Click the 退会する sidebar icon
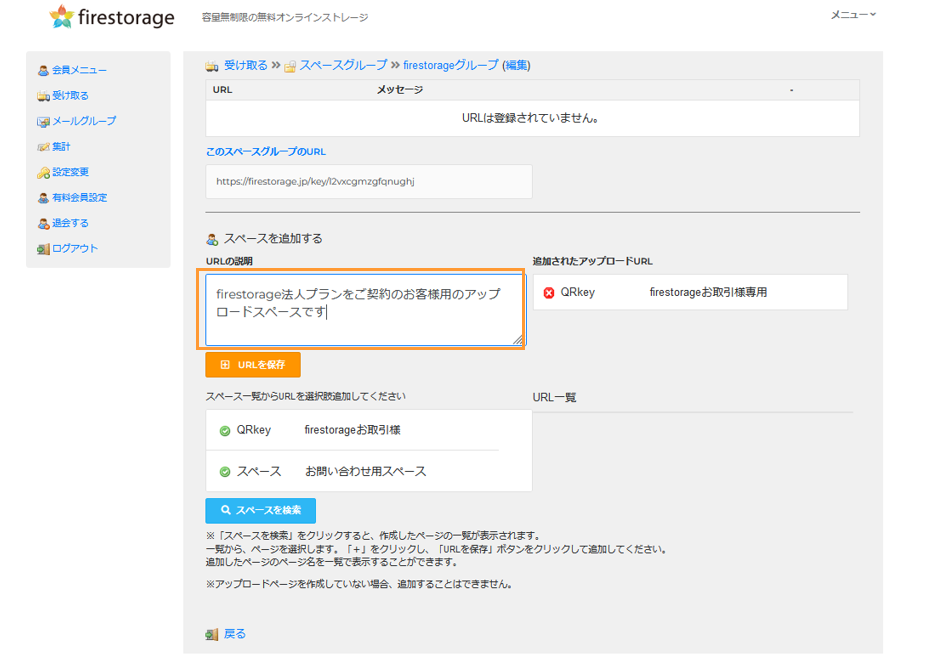Screen dimensions: 928x667 pyautogui.click(x=43, y=224)
